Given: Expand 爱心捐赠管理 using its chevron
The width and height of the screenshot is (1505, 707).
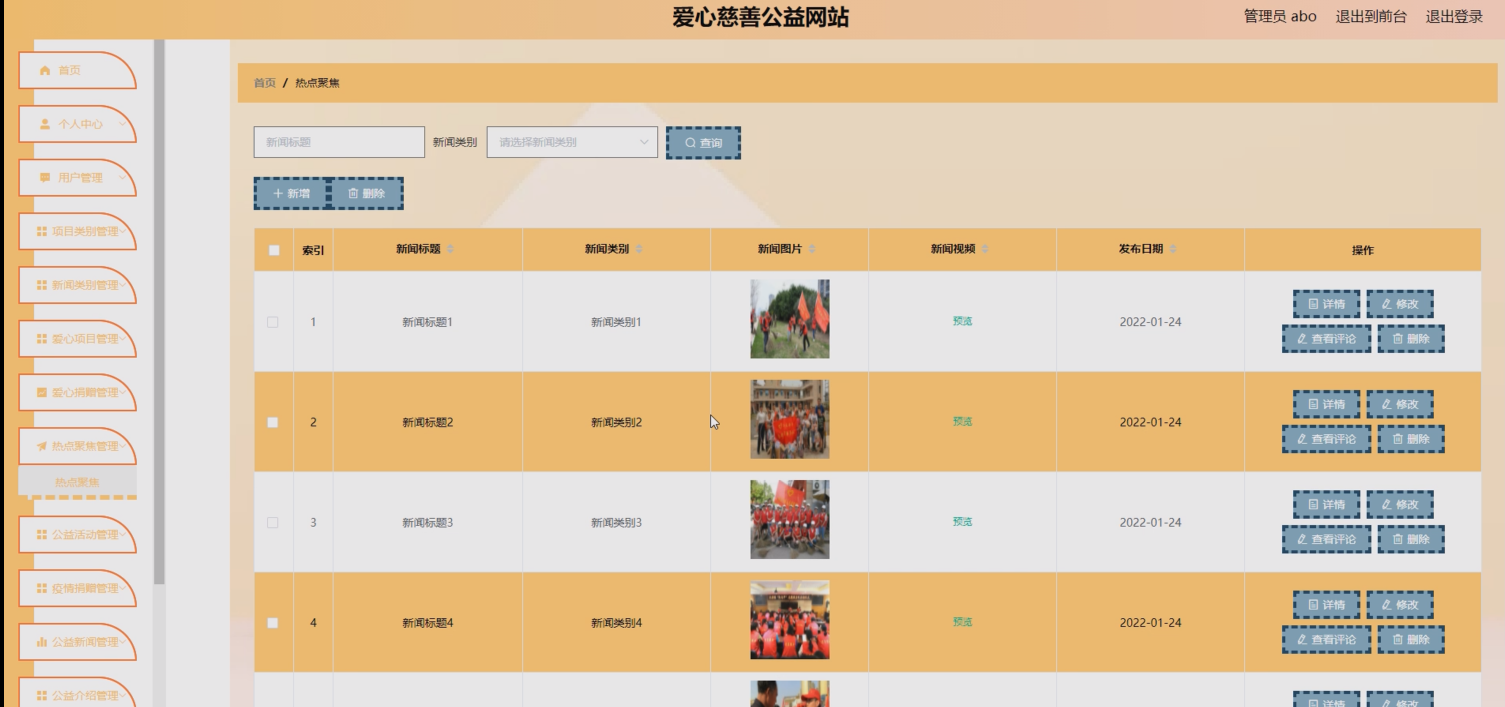Looking at the screenshot, I should (x=123, y=392).
